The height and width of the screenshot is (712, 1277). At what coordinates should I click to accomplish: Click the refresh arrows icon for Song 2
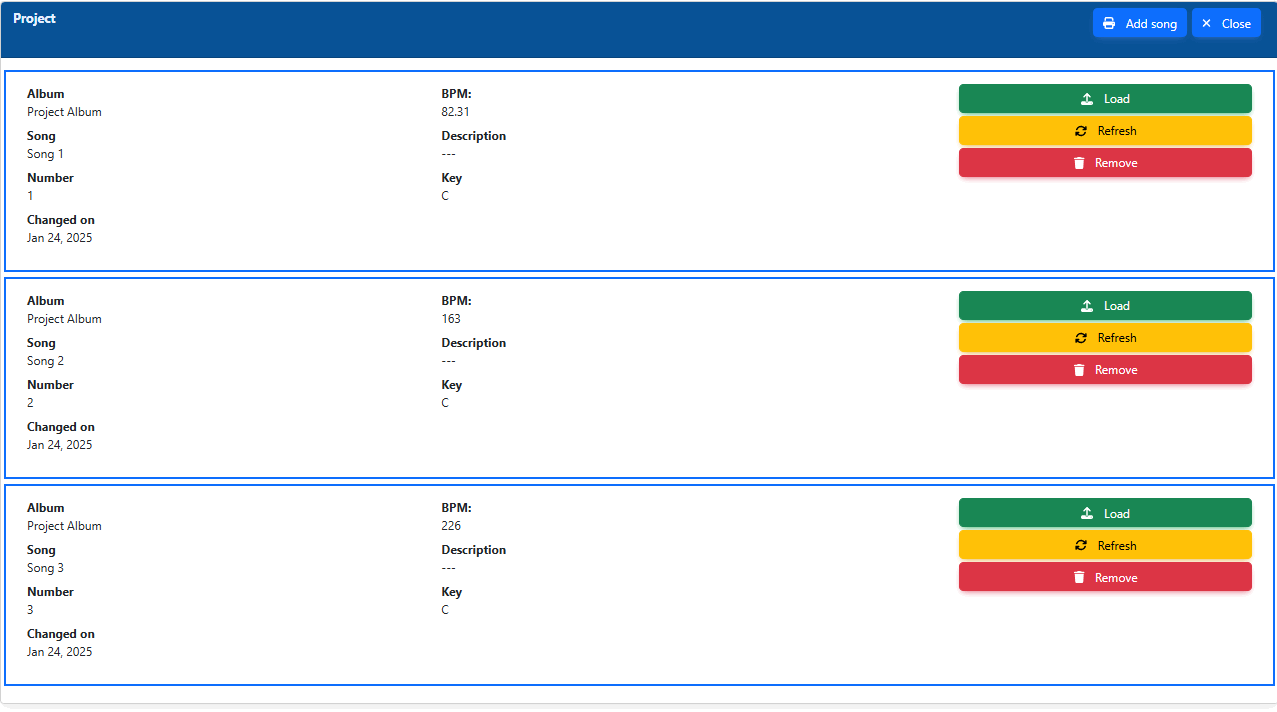[1081, 338]
